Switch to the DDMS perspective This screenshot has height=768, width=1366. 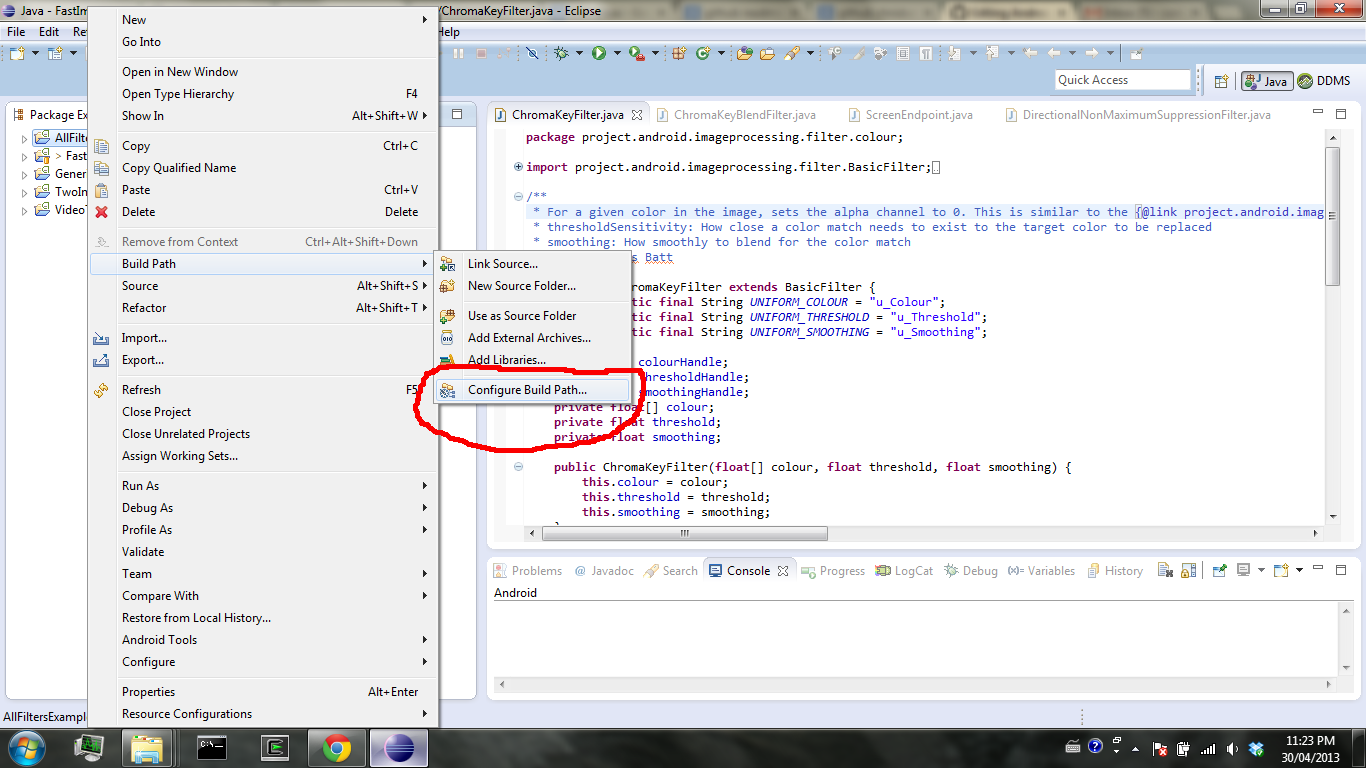pyautogui.click(x=1324, y=81)
